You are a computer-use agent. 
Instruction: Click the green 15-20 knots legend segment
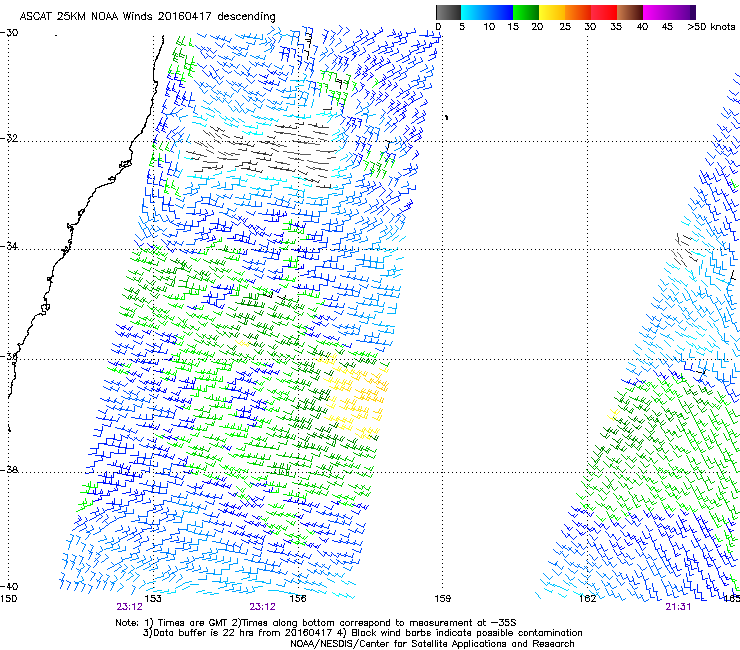click(x=526, y=12)
